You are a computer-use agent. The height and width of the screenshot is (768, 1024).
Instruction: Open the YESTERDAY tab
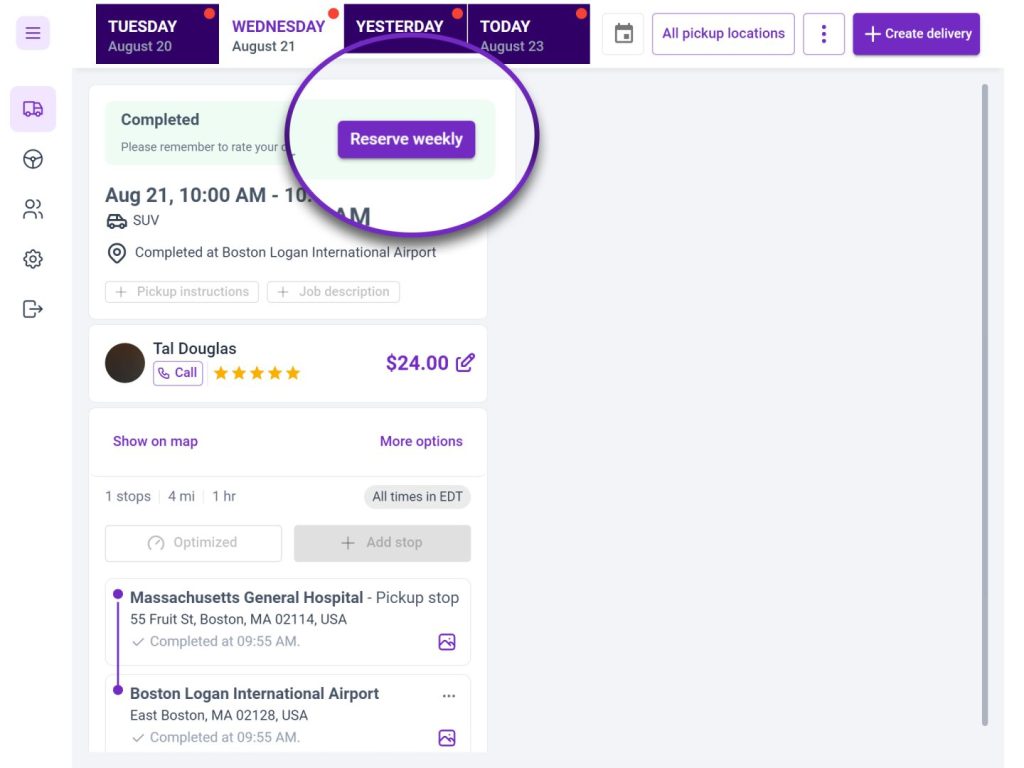tap(400, 26)
